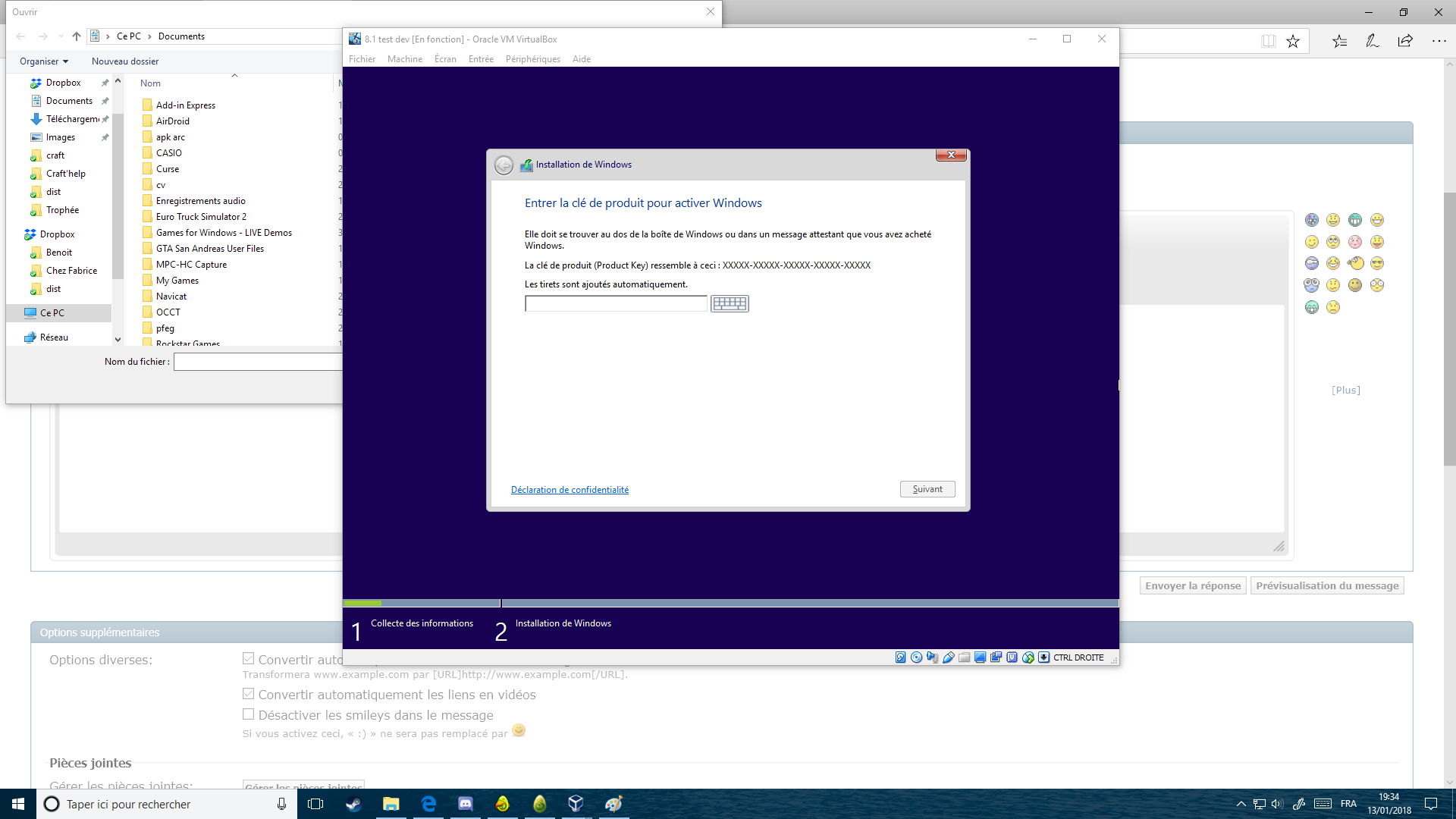Image resolution: width=1456 pixels, height=819 pixels.
Task: Insert the sunglasses smiley
Action: point(1377,263)
